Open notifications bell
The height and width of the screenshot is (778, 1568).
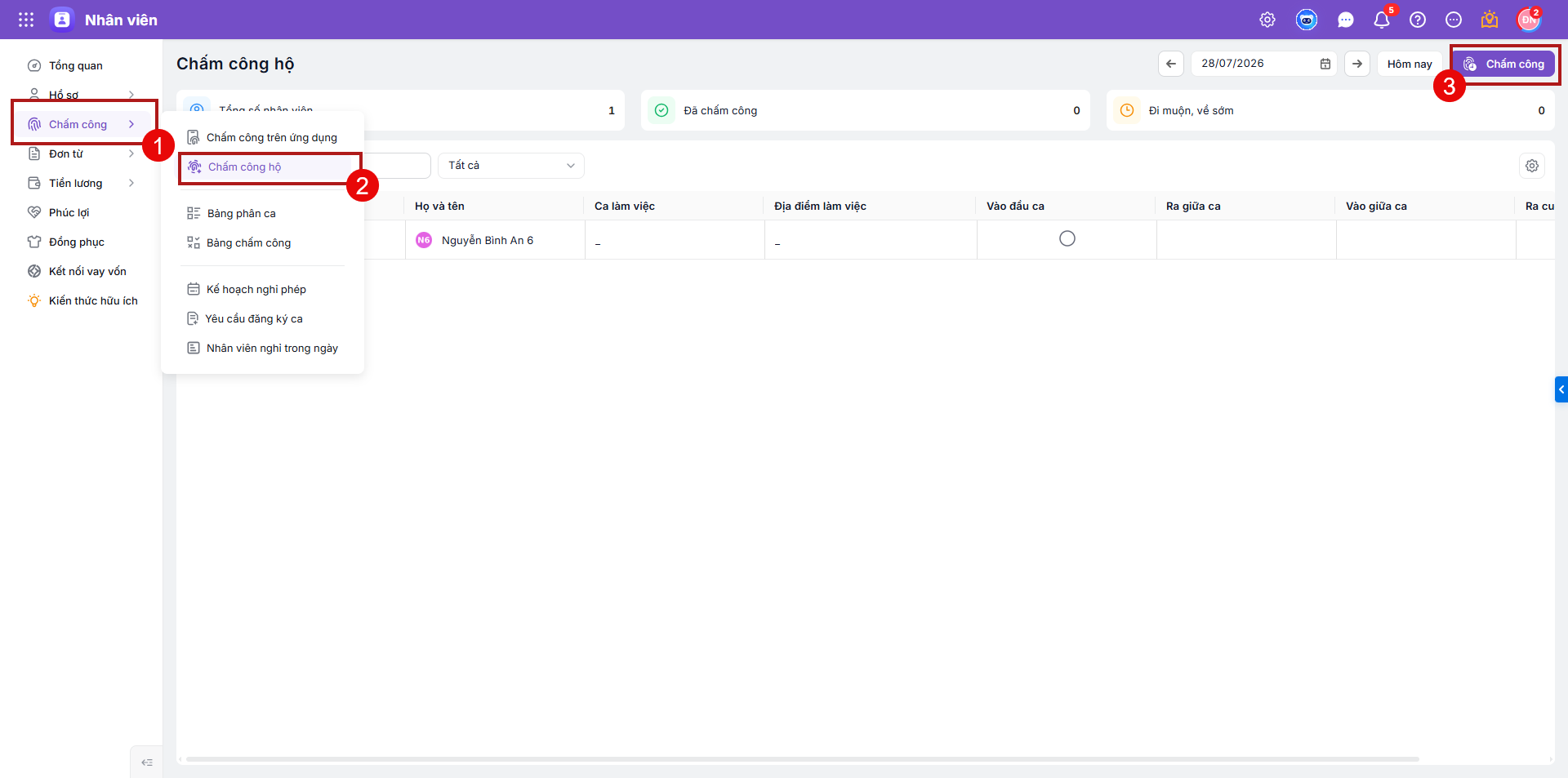(x=1382, y=20)
